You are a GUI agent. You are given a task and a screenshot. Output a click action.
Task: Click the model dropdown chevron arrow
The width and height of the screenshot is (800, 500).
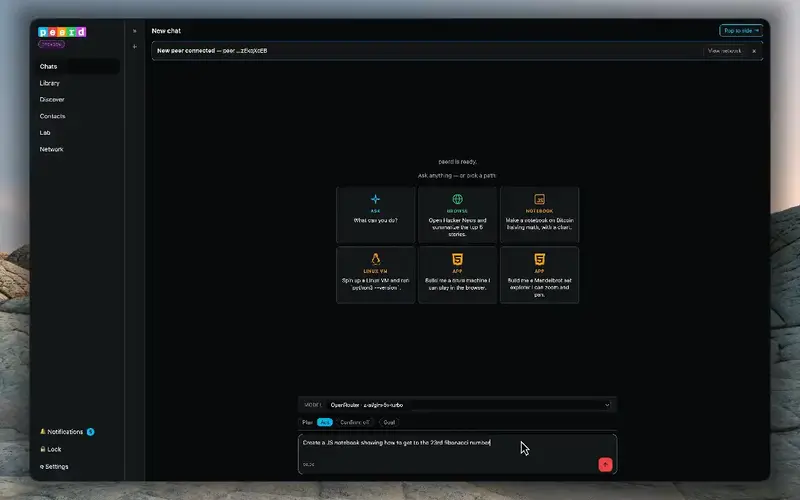[607, 405]
